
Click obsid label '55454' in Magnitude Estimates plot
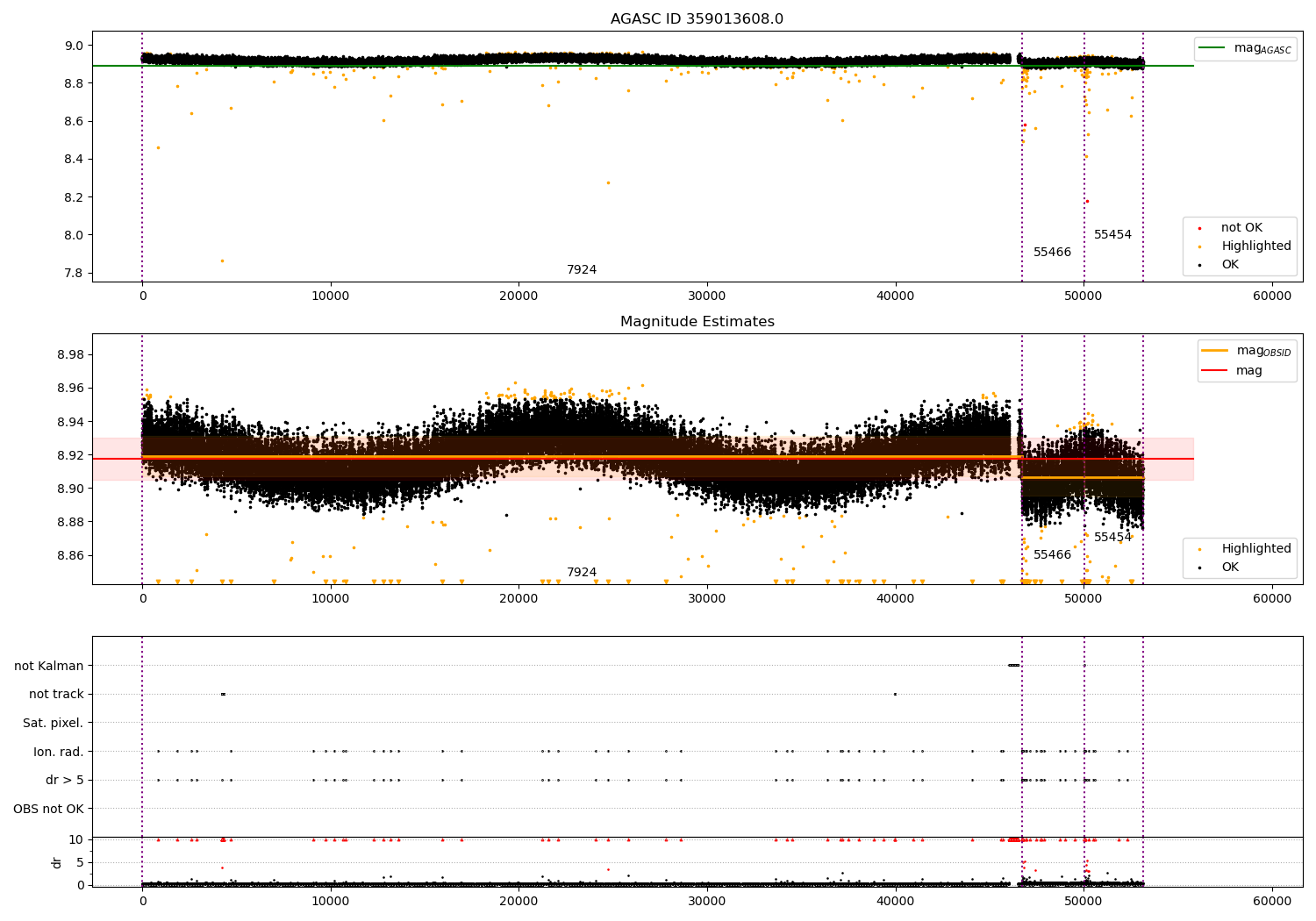pyautogui.click(x=1112, y=538)
